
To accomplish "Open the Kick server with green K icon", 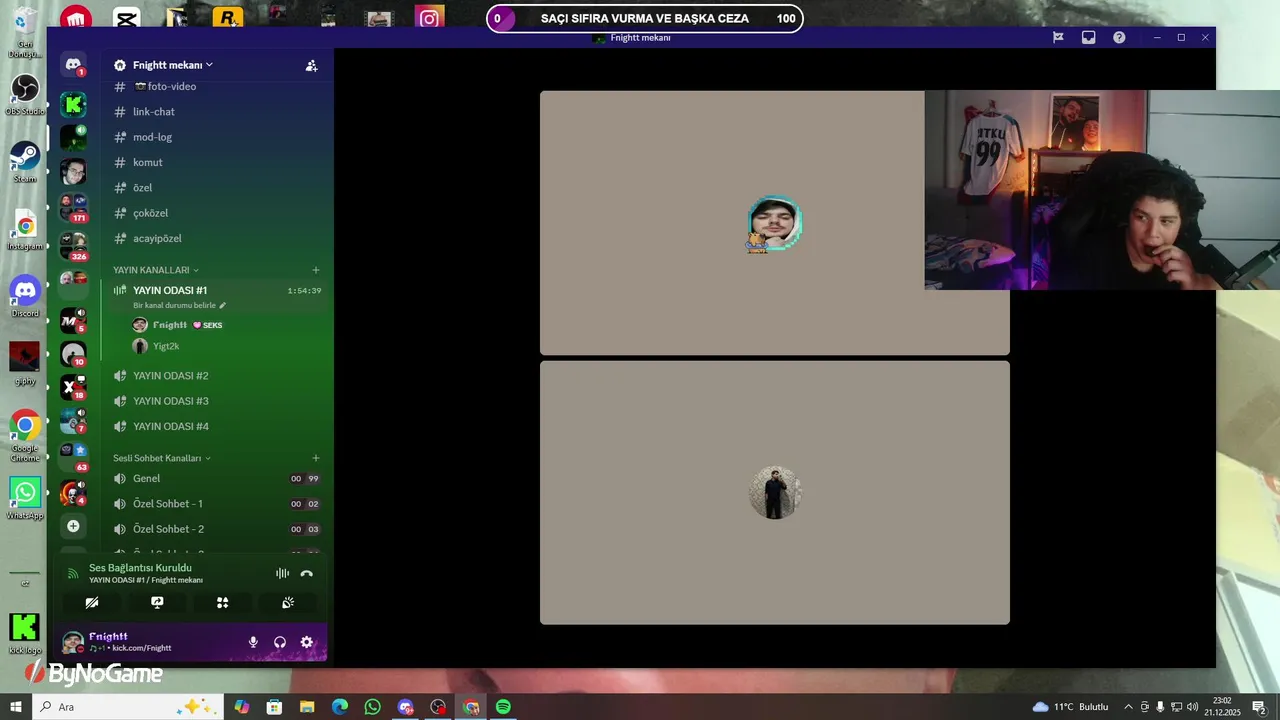I will [73, 104].
